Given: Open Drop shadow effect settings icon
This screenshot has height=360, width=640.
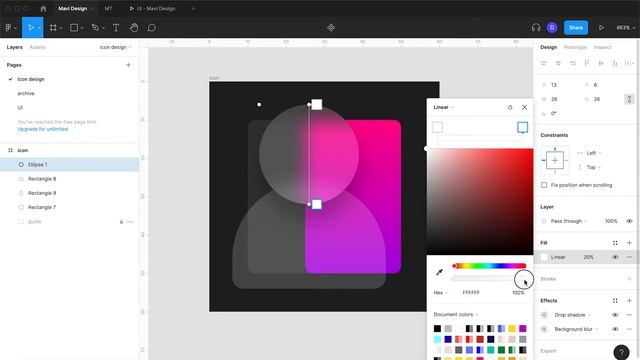Looking at the screenshot, I should click(544, 315).
